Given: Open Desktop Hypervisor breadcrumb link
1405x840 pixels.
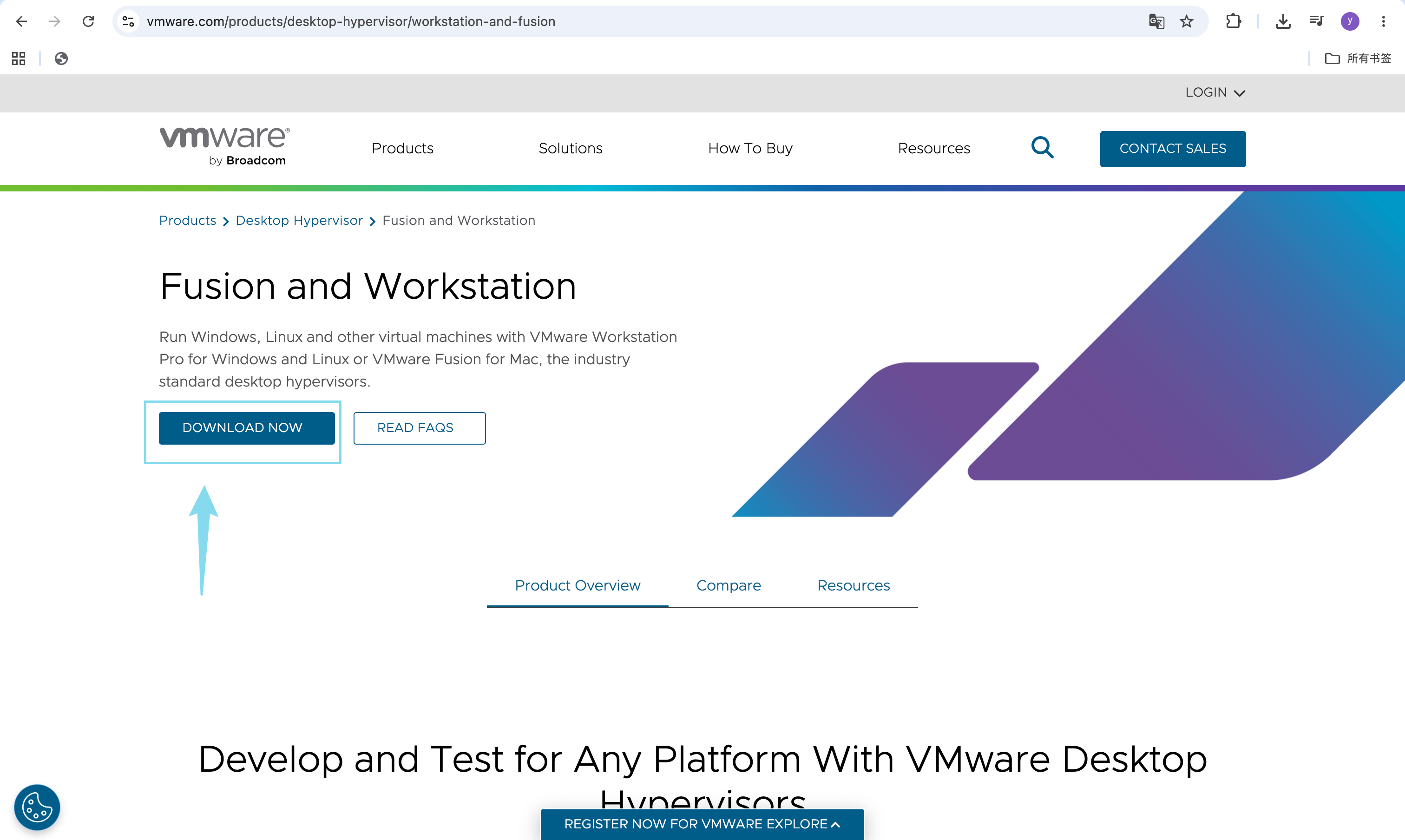Looking at the screenshot, I should (299, 221).
